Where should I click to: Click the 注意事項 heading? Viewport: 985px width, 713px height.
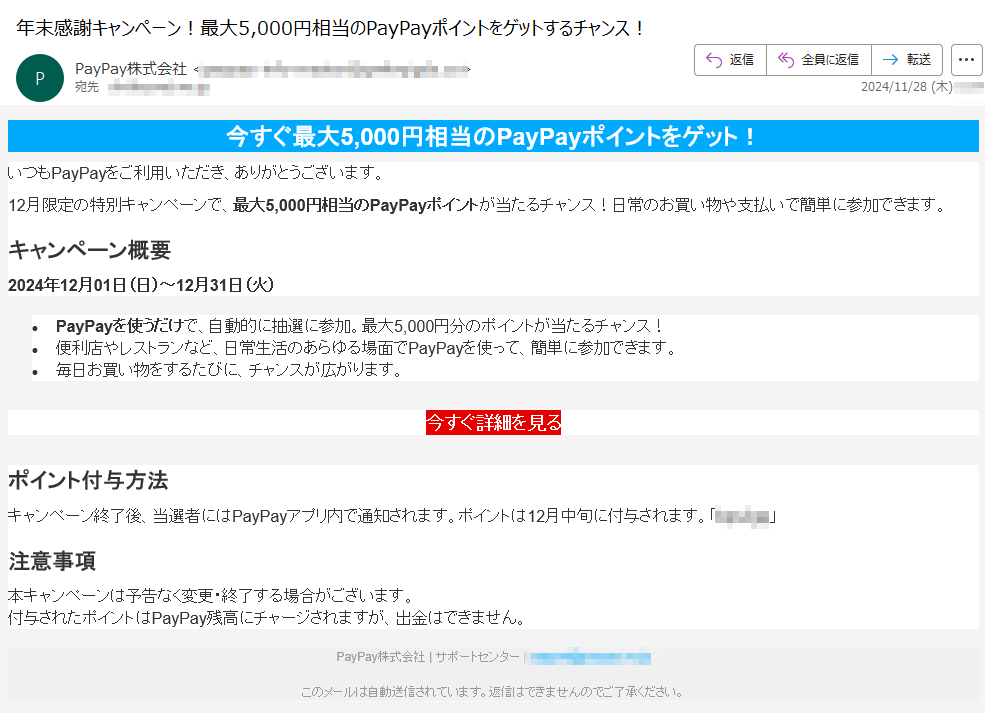52,561
